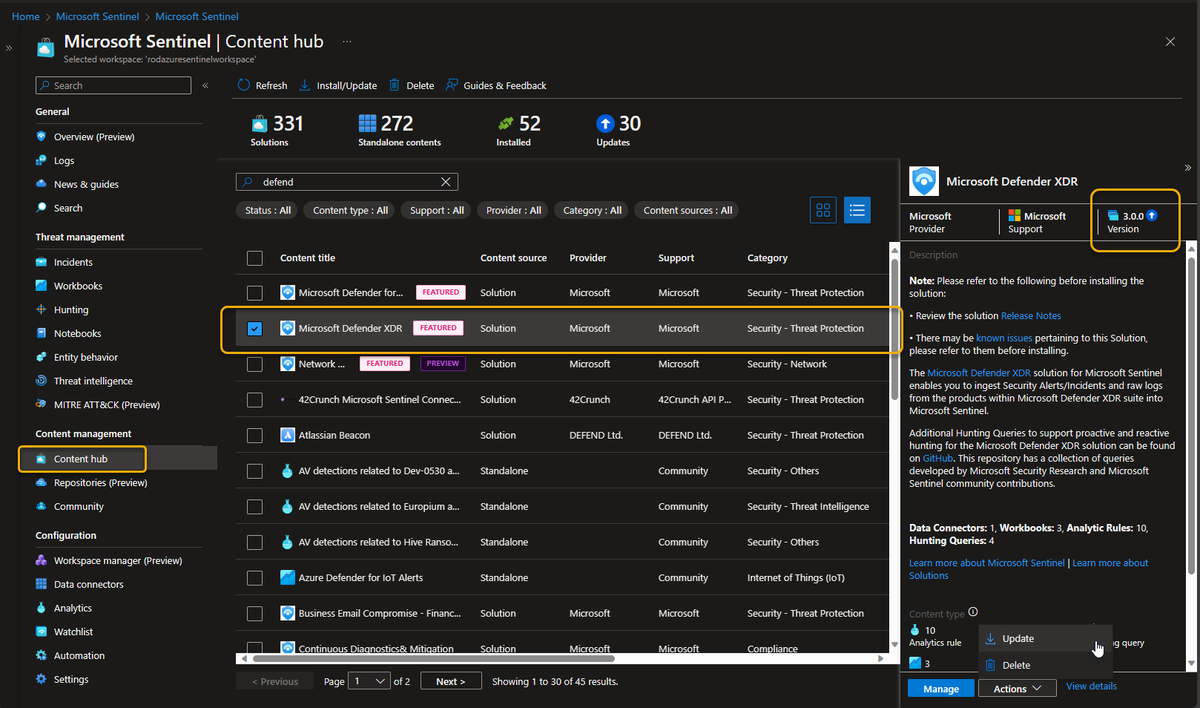The image size is (1200, 708).
Task: Open Content sources : All filter
Action: pos(688,210)
